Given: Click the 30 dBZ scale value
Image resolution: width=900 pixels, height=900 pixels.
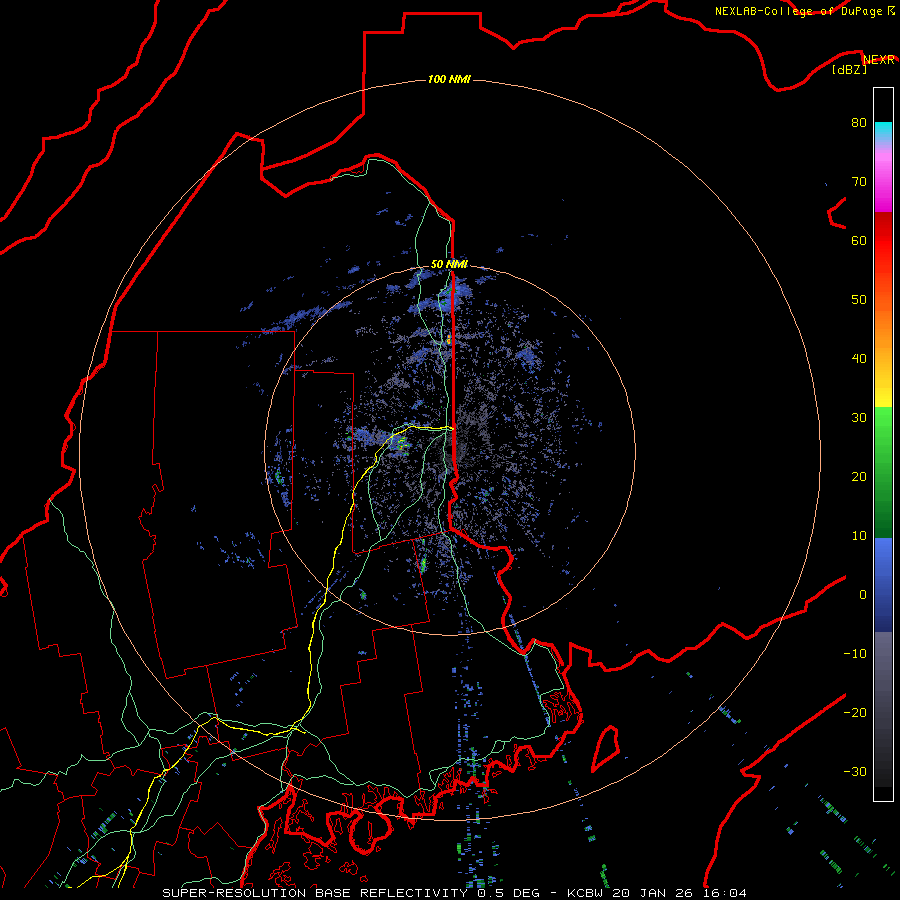Looking at the screenshot, I should [859, 417].
